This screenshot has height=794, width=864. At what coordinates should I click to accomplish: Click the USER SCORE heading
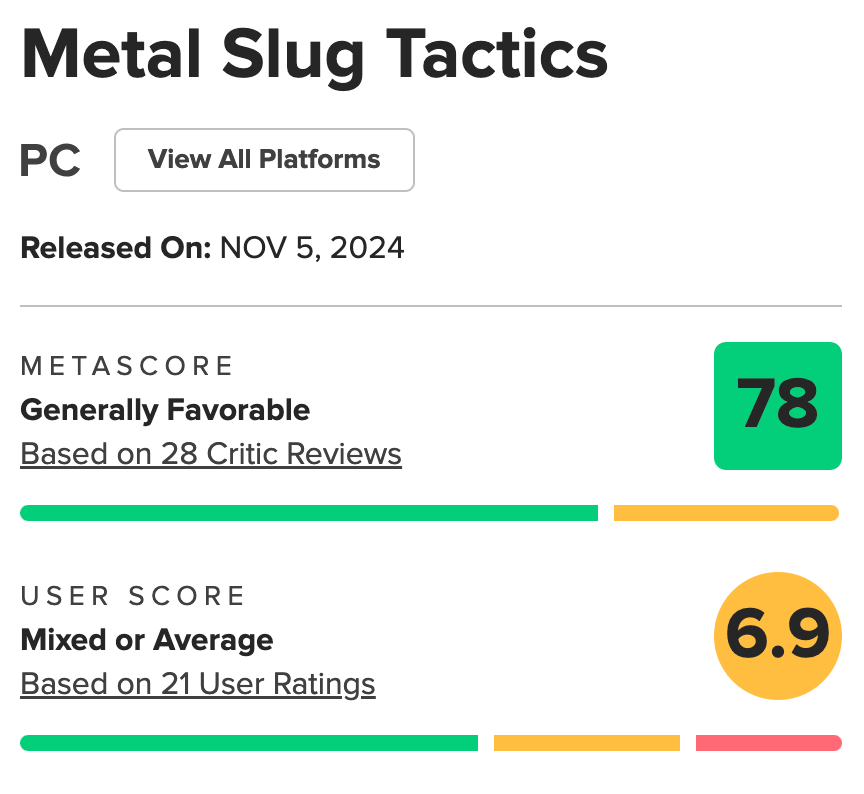(x=133, y=596)
